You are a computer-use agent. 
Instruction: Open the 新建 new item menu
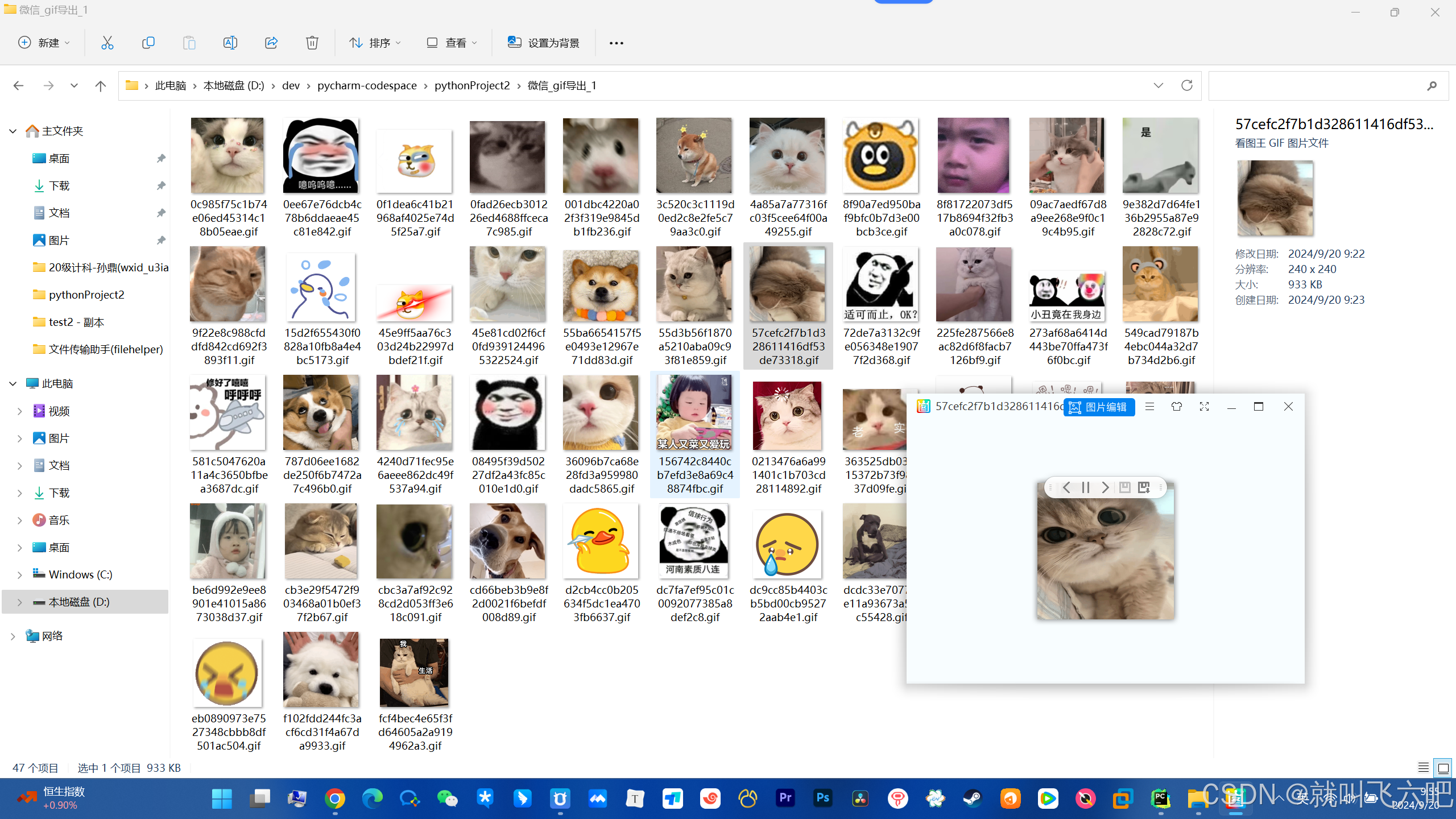(44, 43)
